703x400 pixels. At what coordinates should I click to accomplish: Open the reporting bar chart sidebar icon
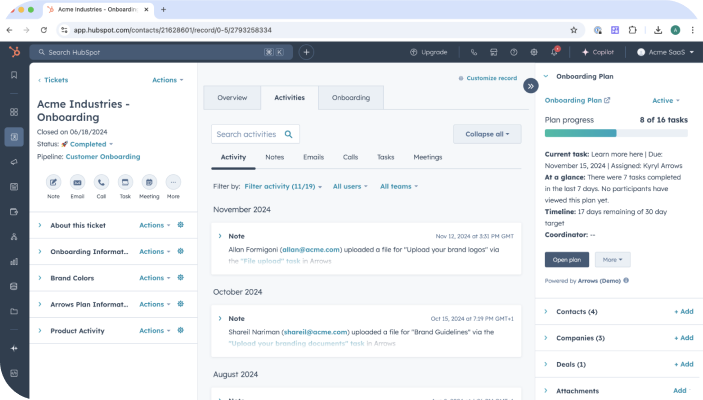[14, 261]
